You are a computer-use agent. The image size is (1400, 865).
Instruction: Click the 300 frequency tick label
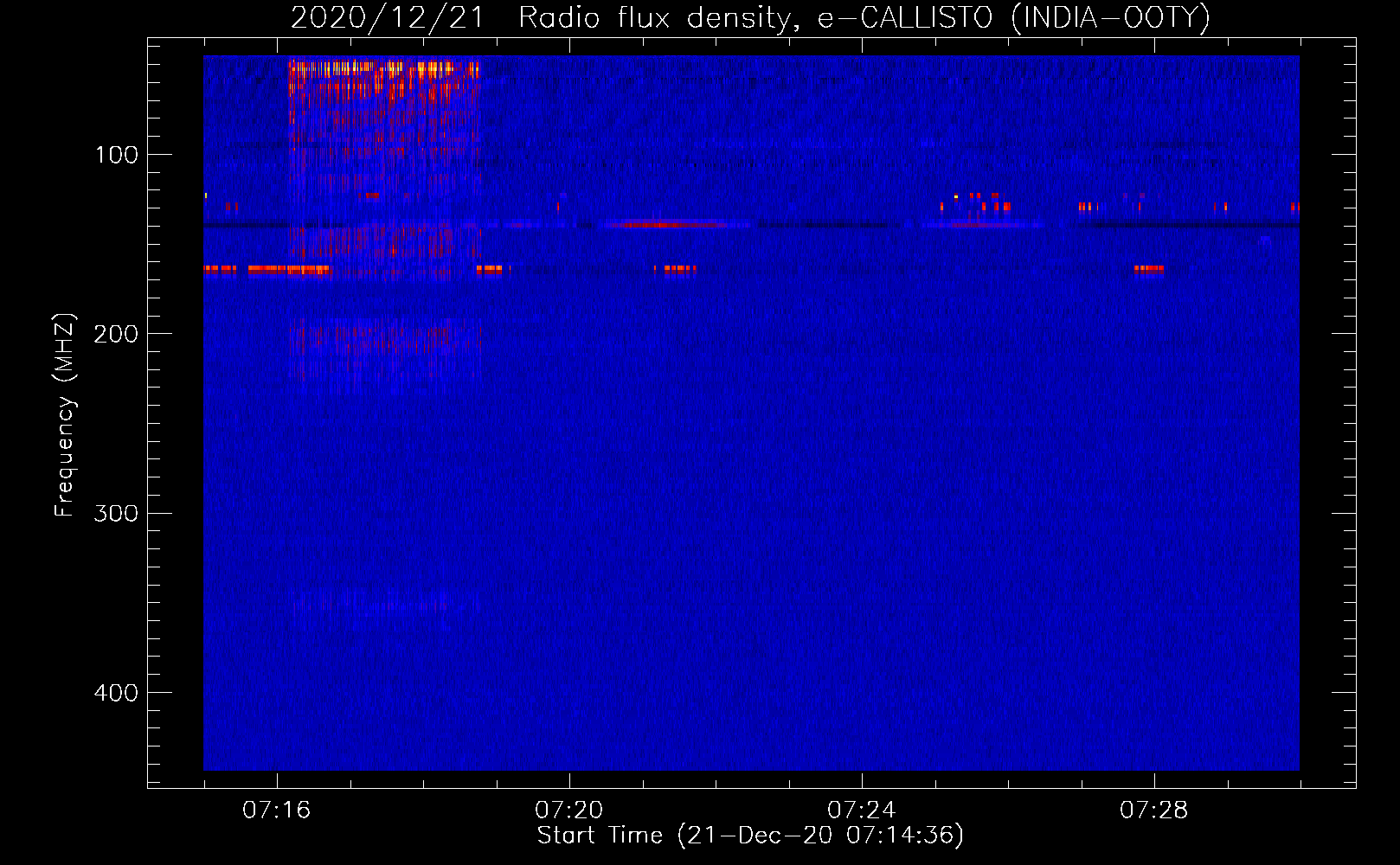point(116,513)
